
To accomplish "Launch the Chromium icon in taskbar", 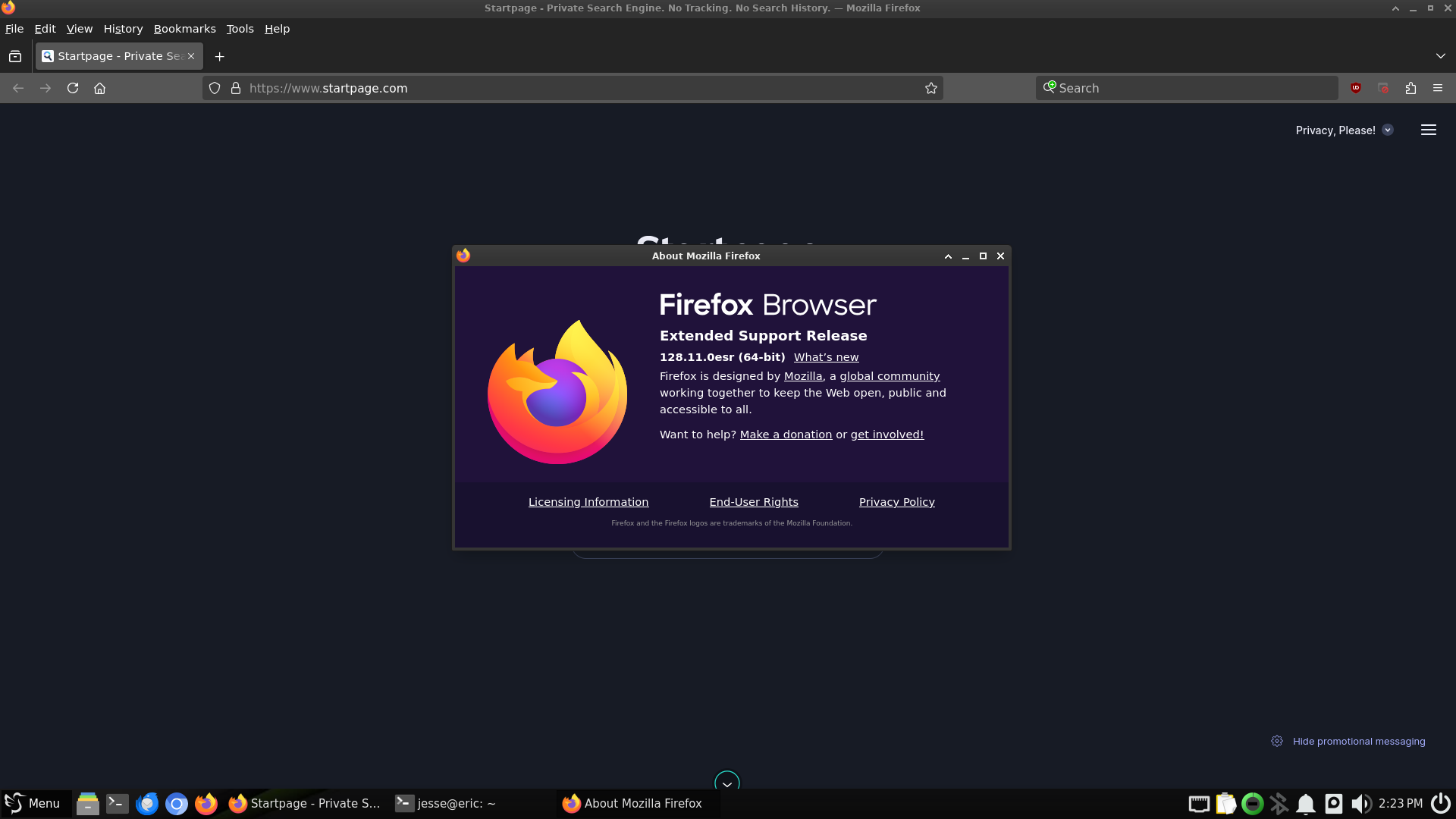I will 177,803.
